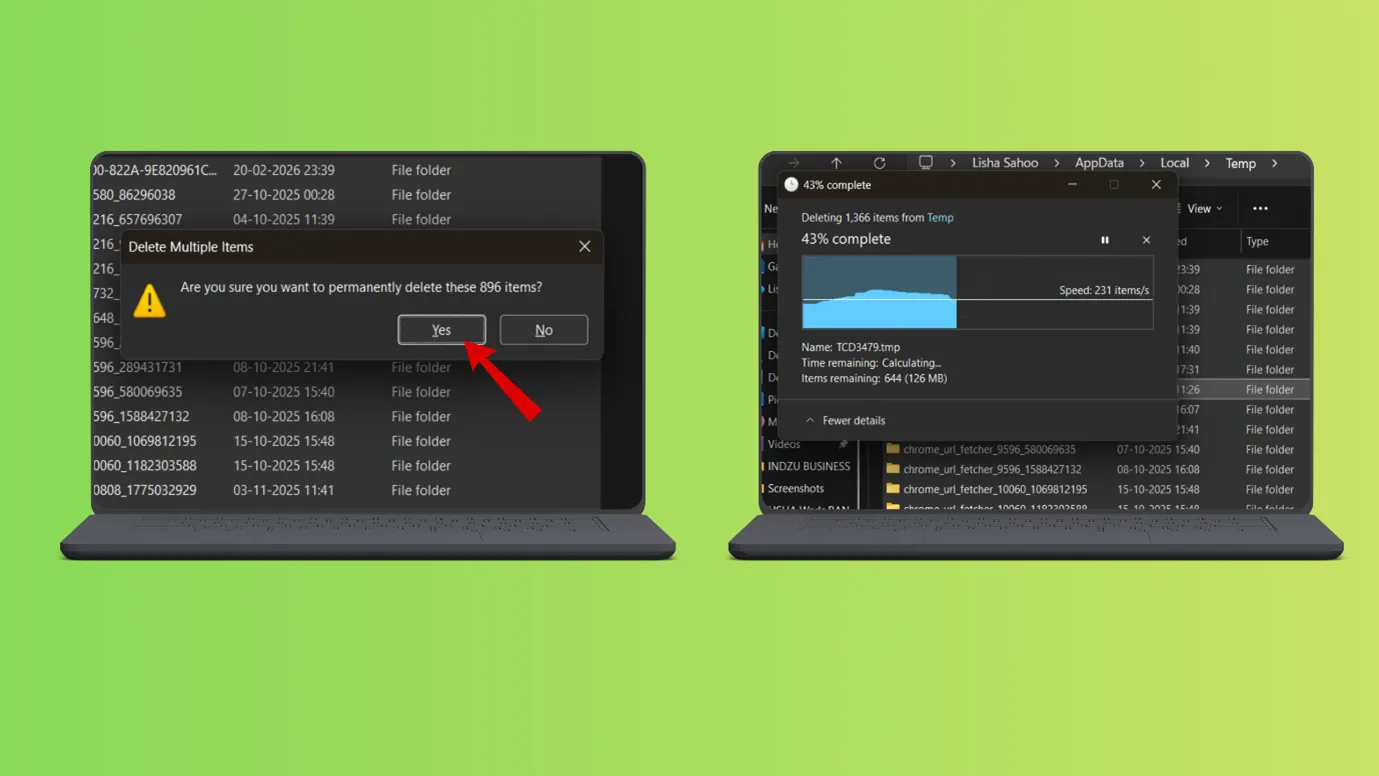Cancel deletion with the X beside the pause button
Screen dimensions: 1379x776
point(1146,240)
